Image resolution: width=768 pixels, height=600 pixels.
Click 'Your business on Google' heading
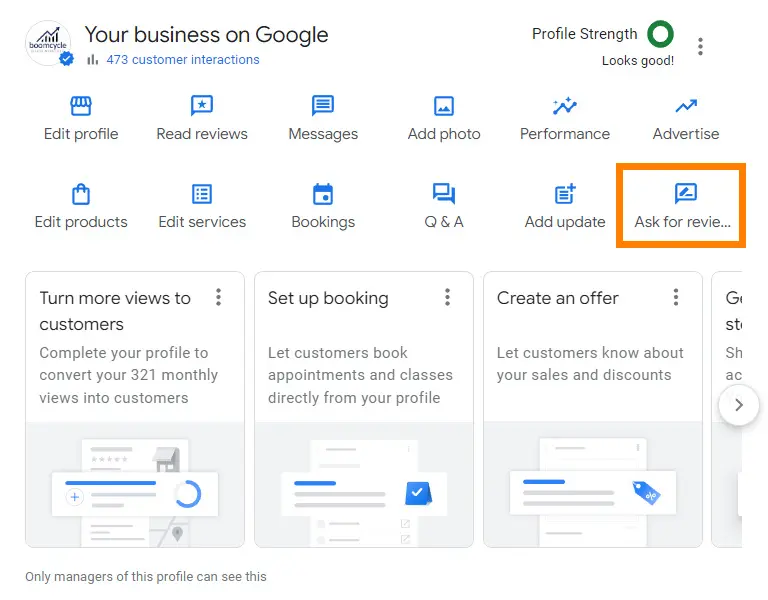[x=206, y=35]
